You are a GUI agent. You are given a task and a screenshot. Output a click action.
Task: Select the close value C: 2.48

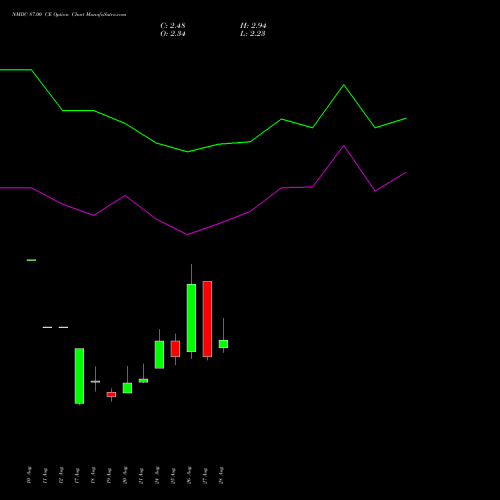pos(173,26)
